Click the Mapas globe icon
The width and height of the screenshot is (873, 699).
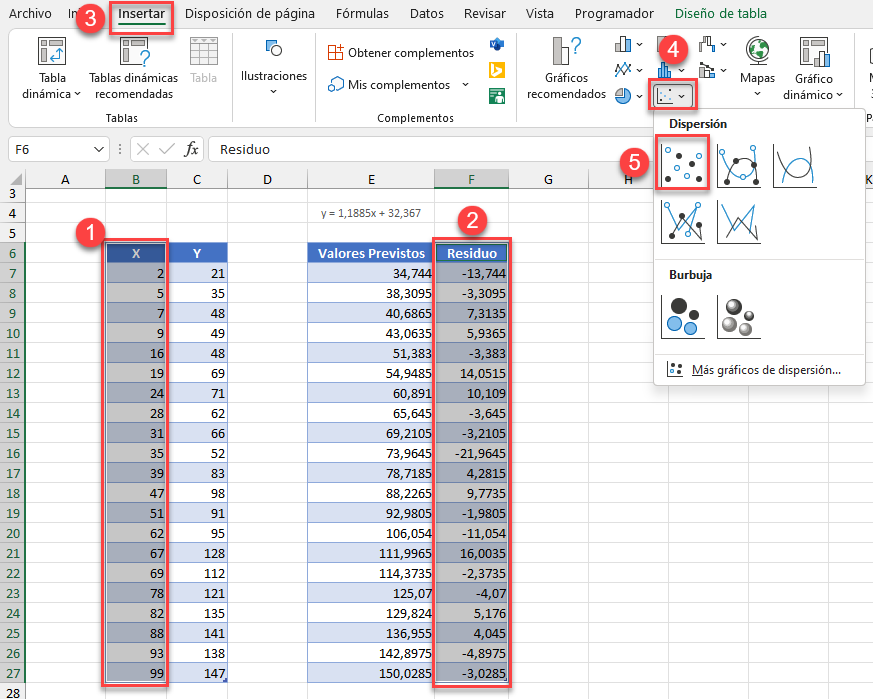coord(757,51)
